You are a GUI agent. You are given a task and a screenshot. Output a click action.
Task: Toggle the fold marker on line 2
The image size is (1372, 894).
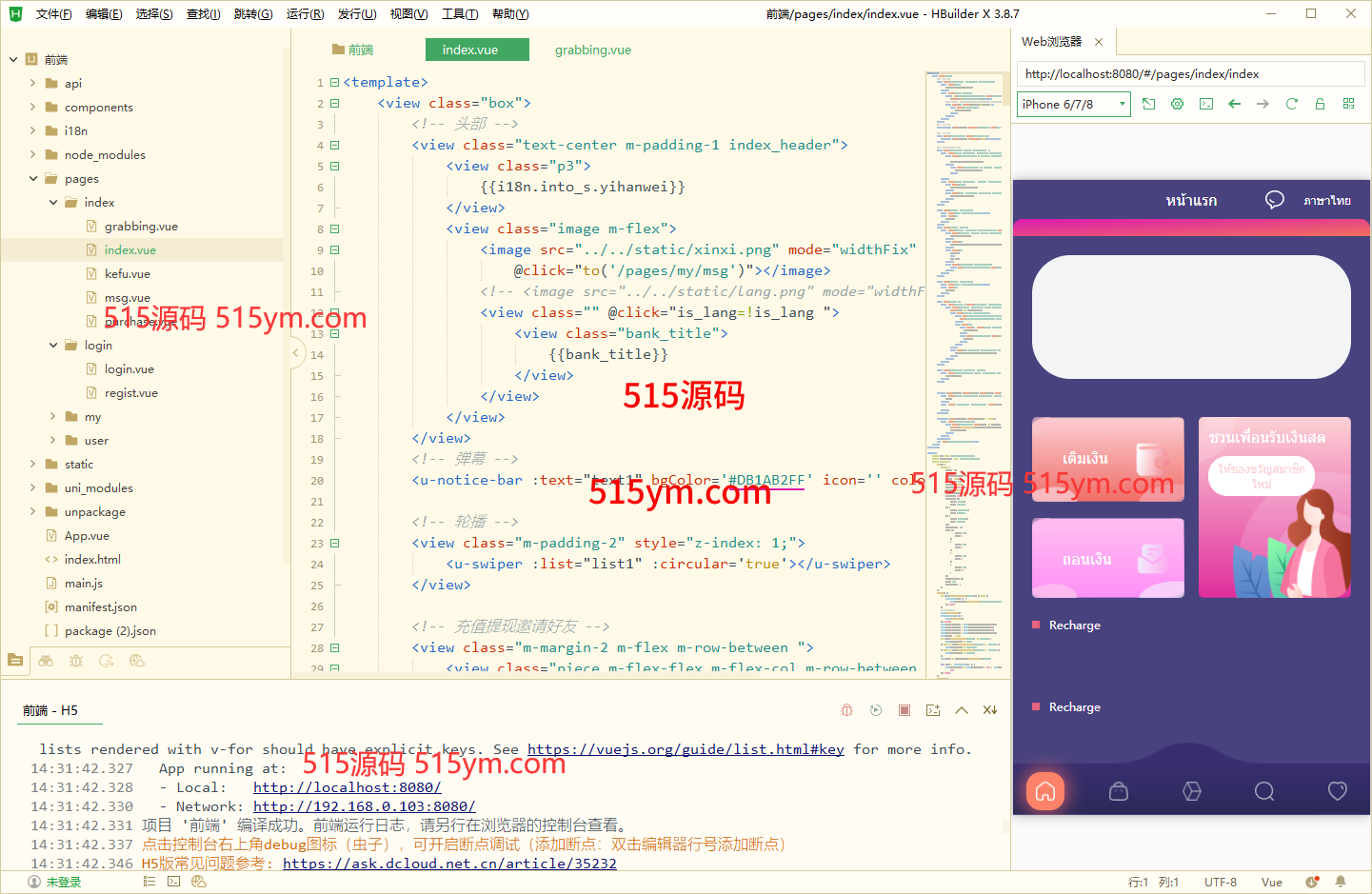click(x=334, y=103)
